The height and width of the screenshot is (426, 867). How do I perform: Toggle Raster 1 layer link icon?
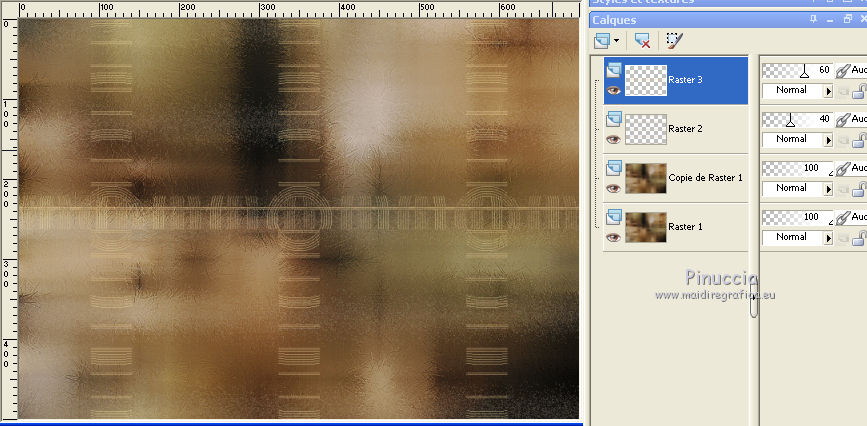click(x=843, y=218)
